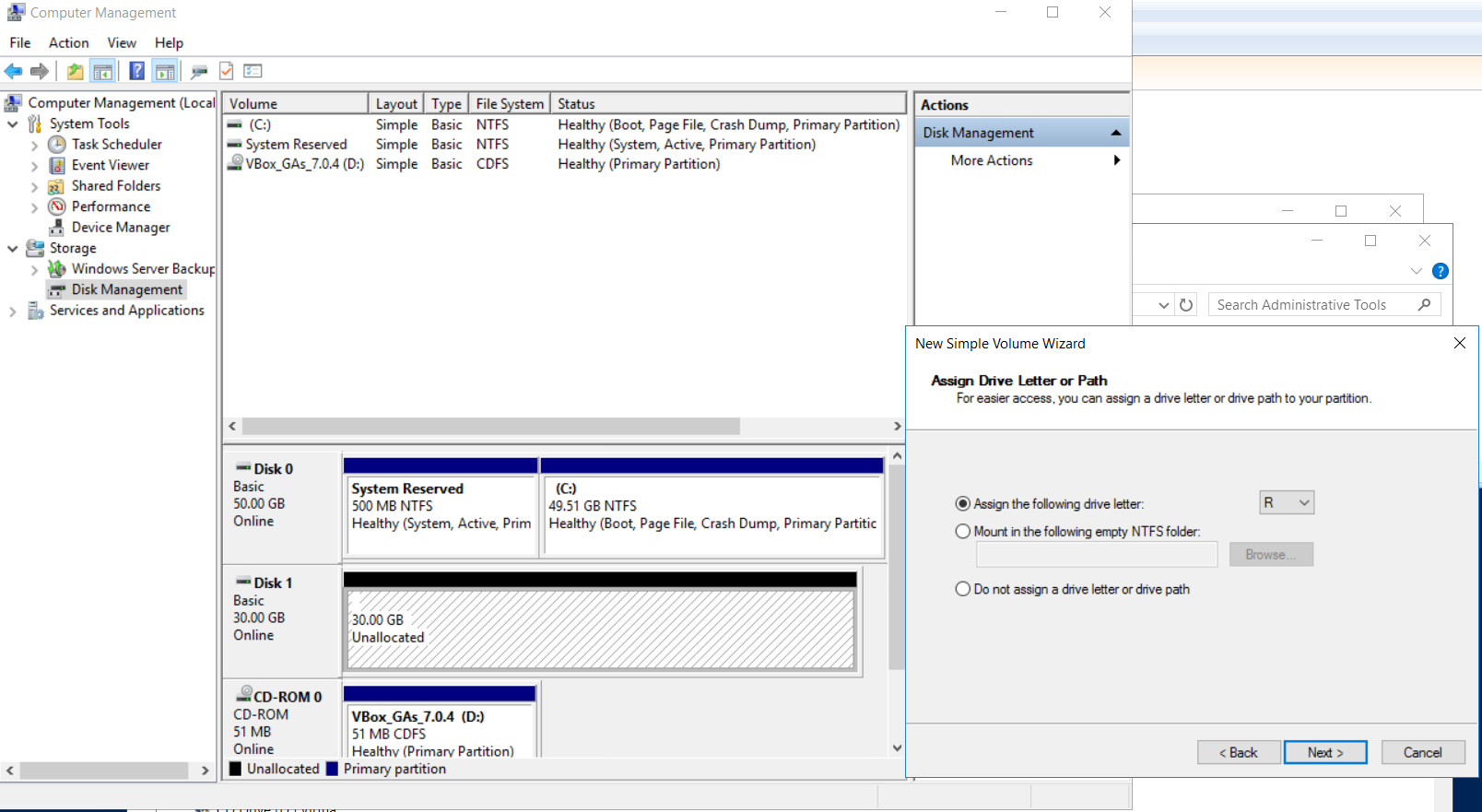The image size is (1482, 812).
Task: Select the Disk 1 unallocated 30.00 GB region
Action: coord(599,629)
